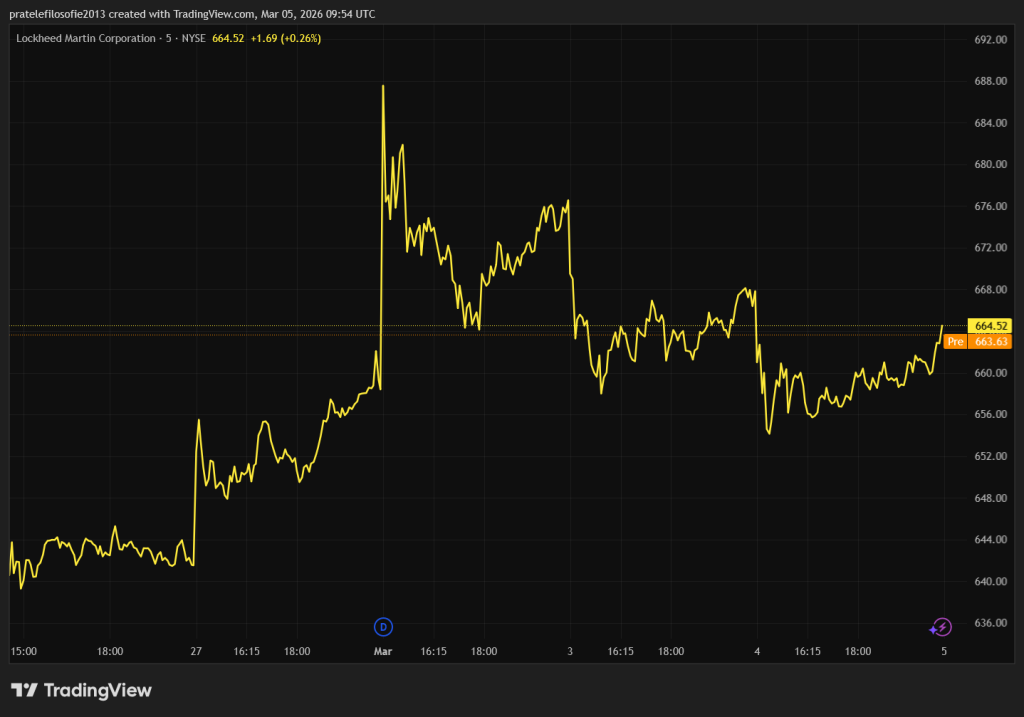This screenshot has height=717, width=1024.
Task: Click the 5 date label on time axis
Action: [944, 651]
